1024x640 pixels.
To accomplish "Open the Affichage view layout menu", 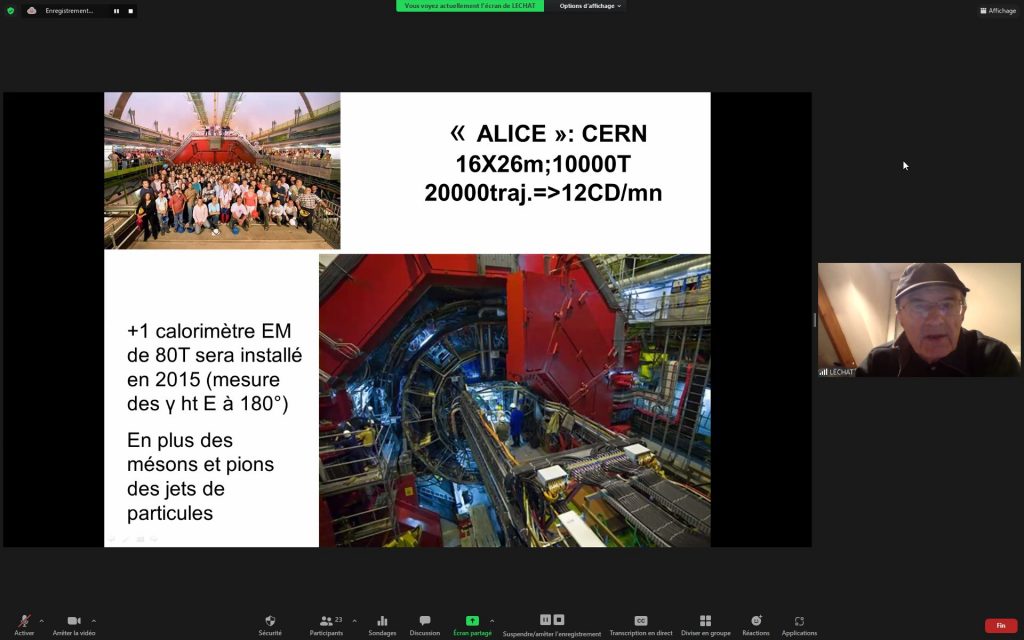I will 998,10.
